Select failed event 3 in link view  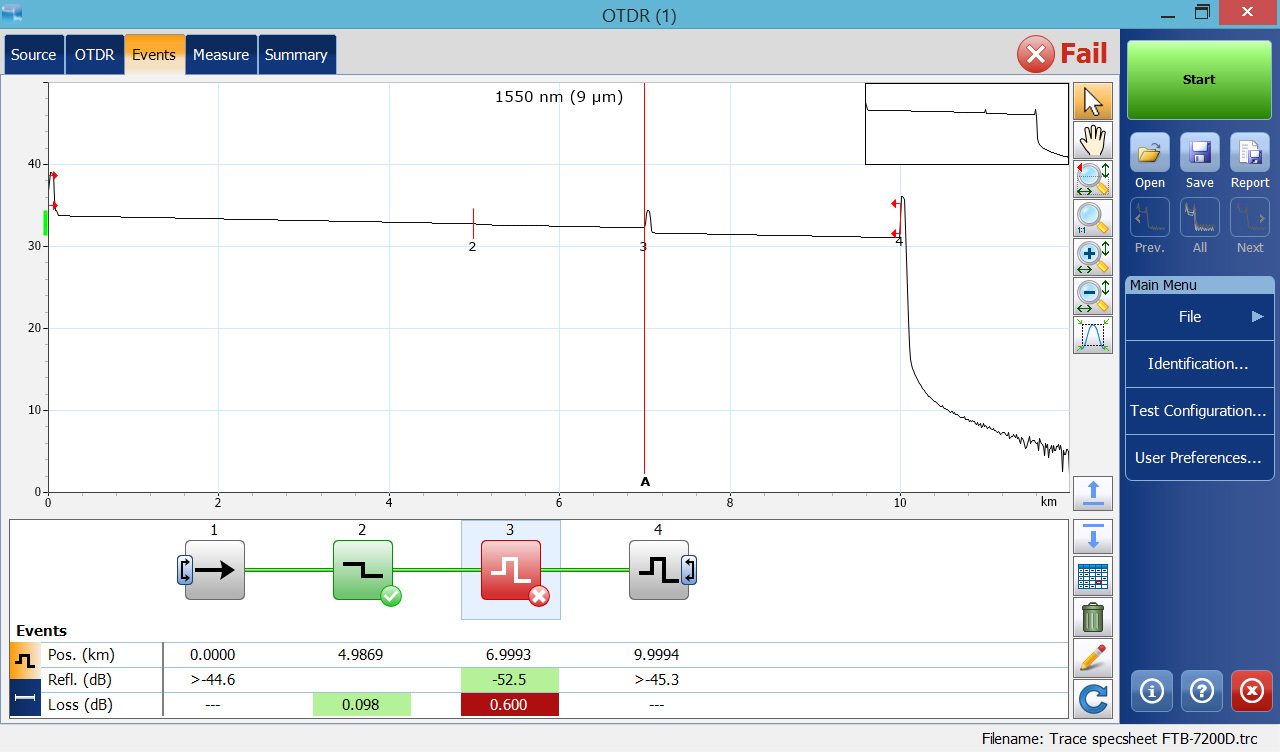[x=511, y=570]
